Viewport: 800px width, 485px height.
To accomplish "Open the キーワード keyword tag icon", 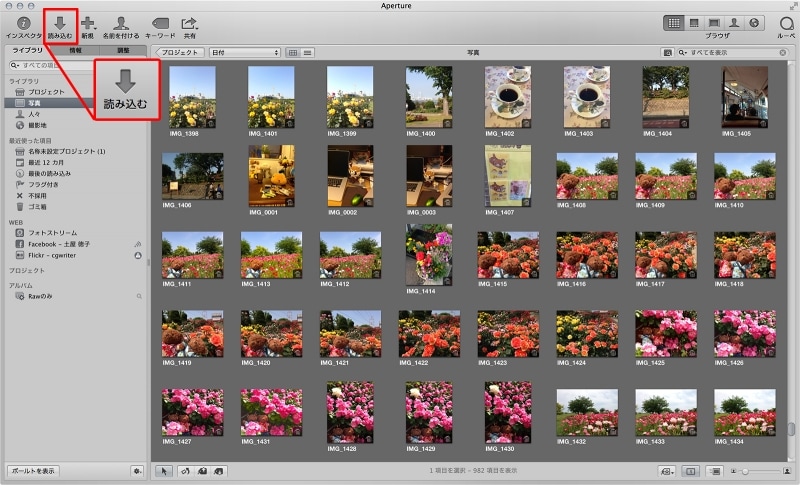I will (x=159, y=22).
